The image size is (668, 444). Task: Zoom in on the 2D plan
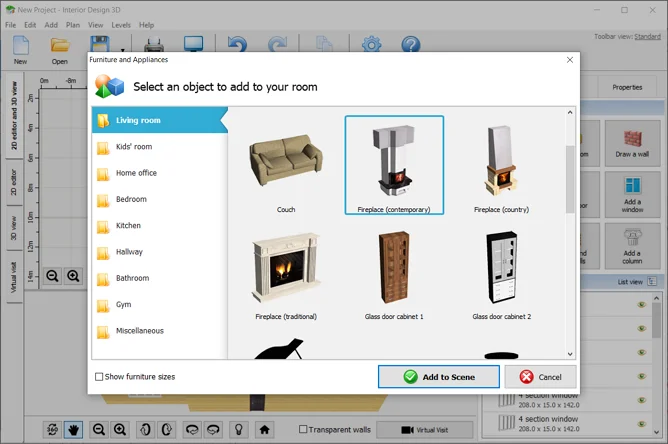(x=73, y=276)
